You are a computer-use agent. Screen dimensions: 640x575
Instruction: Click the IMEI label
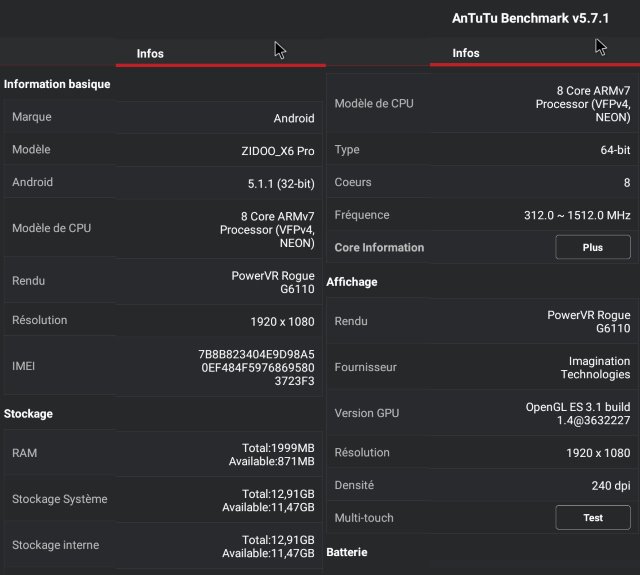[23, 366]
